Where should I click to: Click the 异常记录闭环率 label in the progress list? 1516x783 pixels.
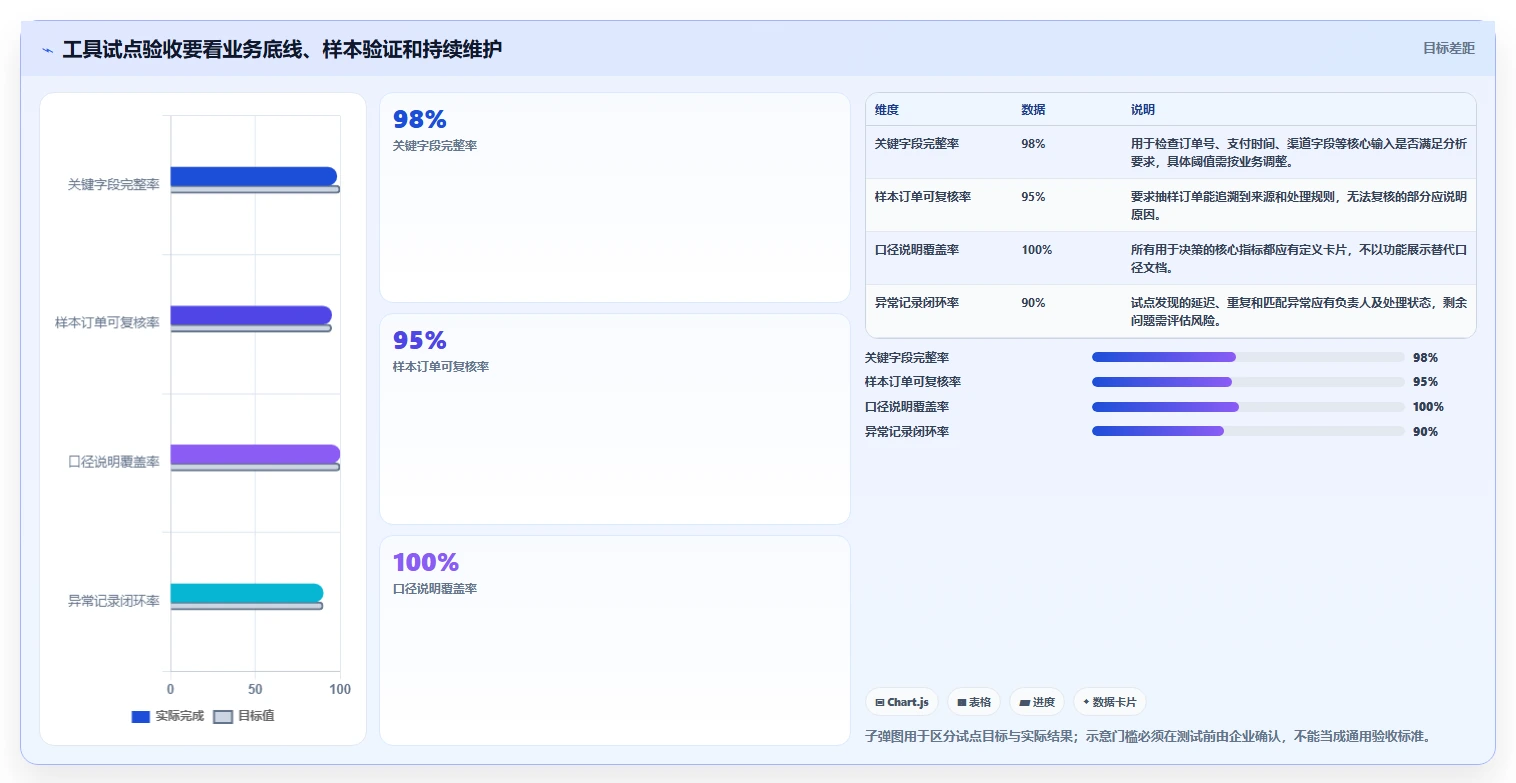point(907,432)
